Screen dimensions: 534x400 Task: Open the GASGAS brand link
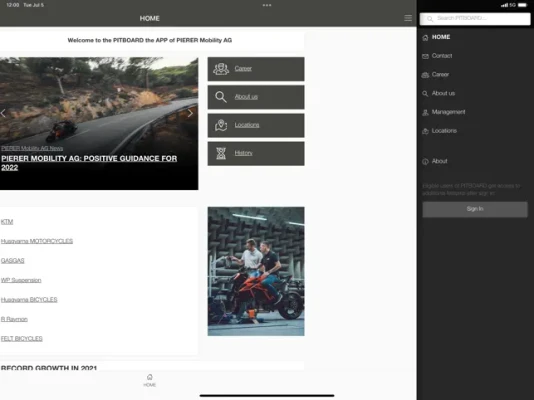tap(13, 261)
